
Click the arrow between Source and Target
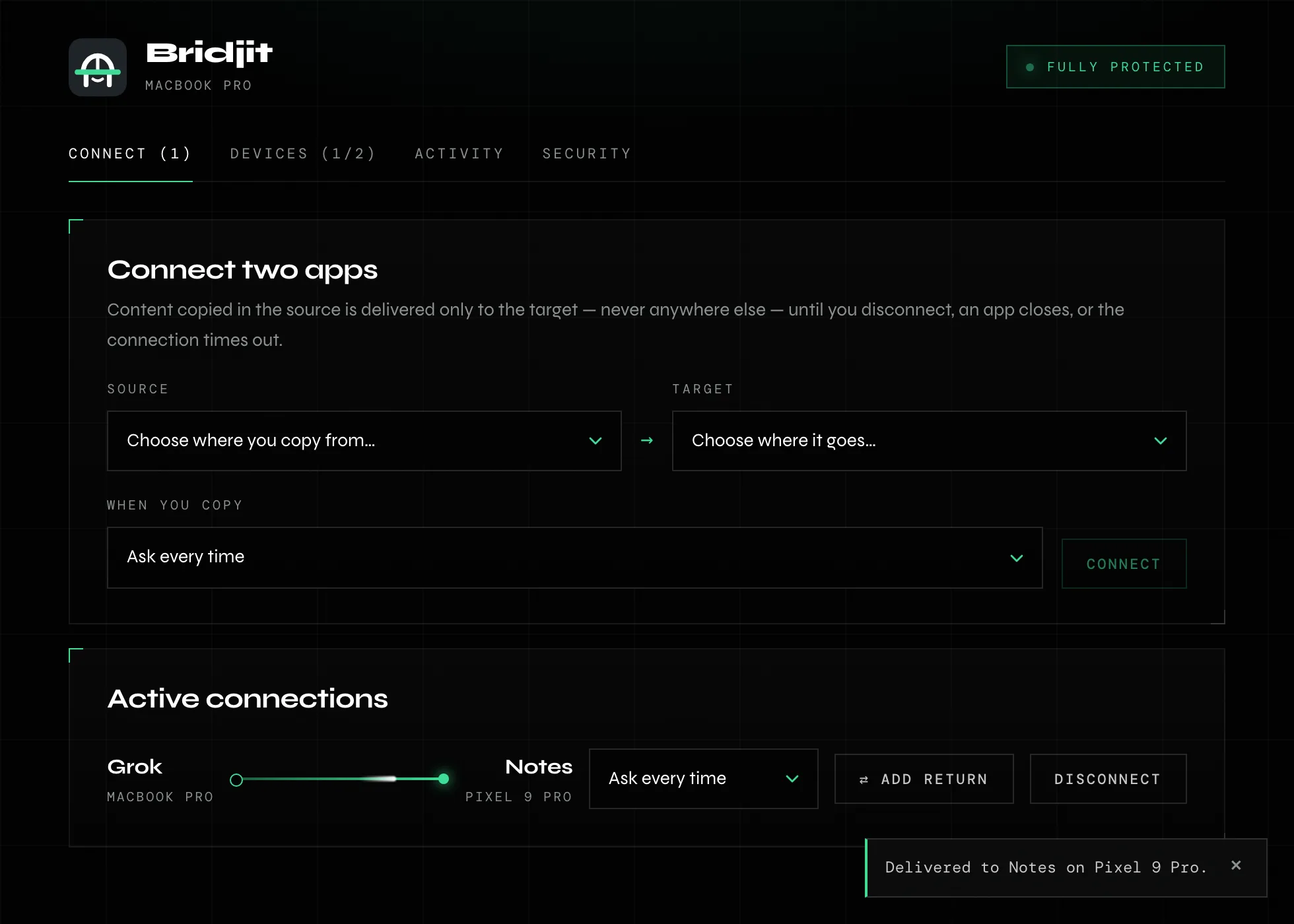647,440
